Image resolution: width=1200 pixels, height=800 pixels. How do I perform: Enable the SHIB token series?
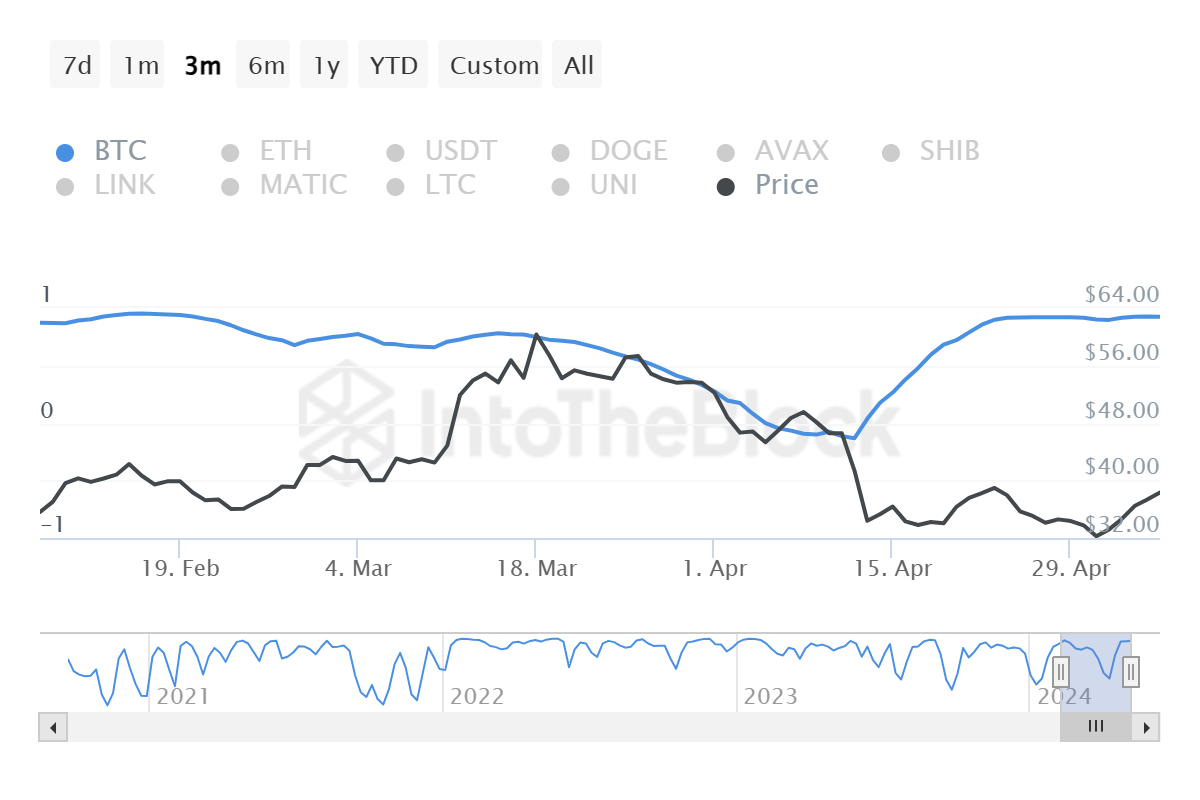pyautogui.click(x=949, y=150)
